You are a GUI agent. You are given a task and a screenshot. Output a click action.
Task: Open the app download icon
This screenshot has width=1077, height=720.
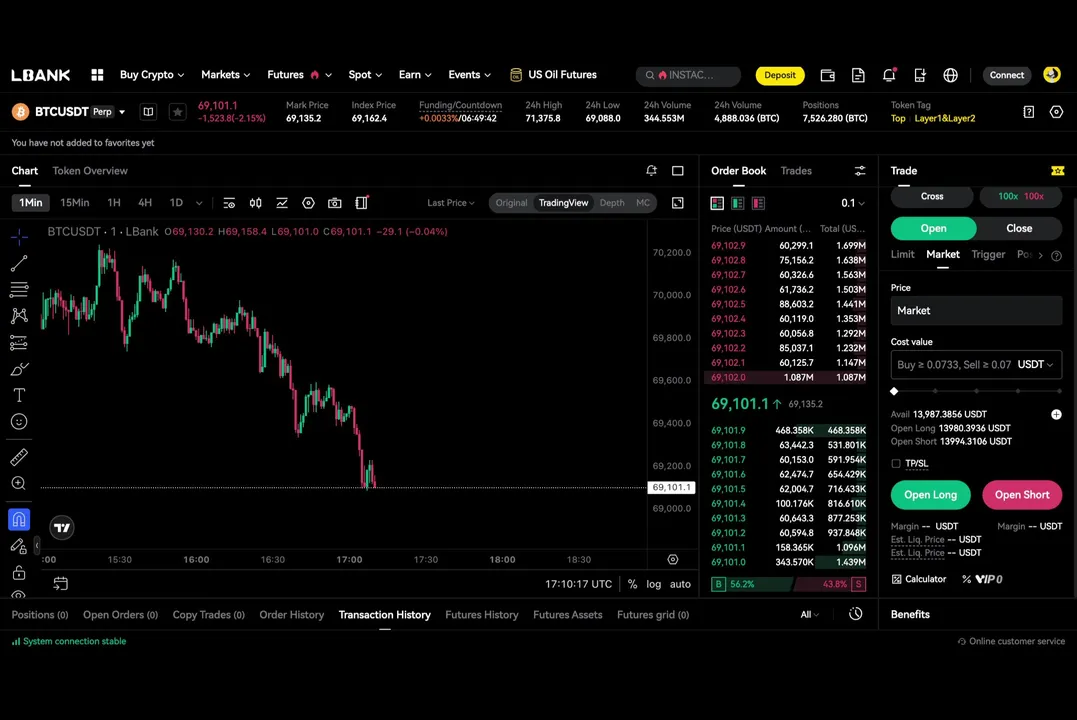(x=920, y=75)
